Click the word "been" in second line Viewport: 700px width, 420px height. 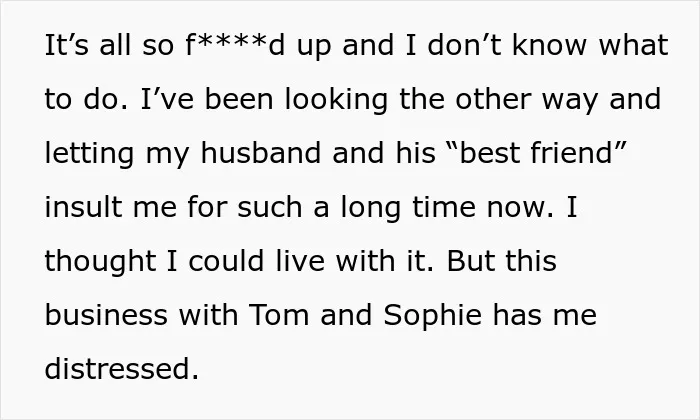pos(239,99)
